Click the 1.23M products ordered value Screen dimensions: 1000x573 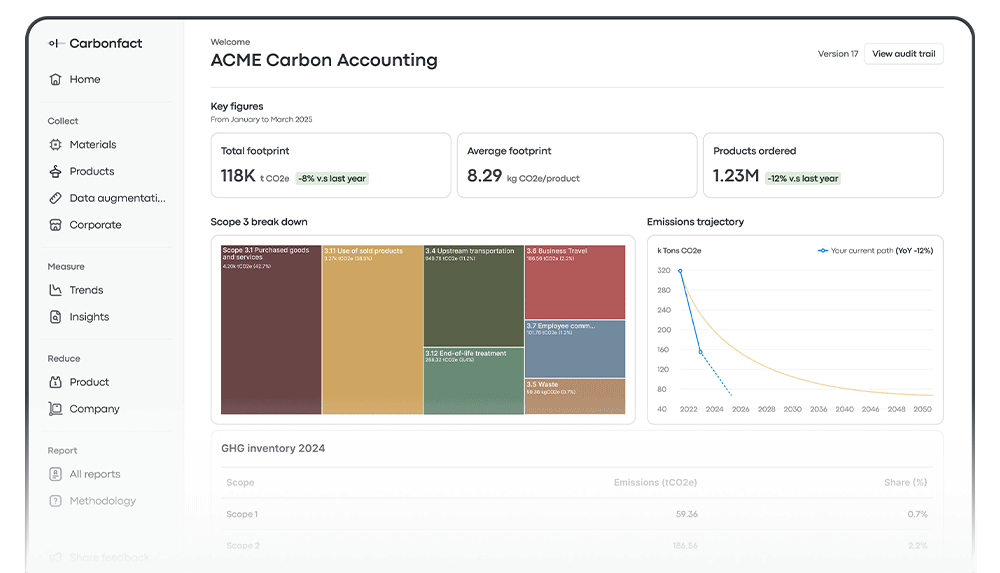pyautogui.click(x=736, y=175)
